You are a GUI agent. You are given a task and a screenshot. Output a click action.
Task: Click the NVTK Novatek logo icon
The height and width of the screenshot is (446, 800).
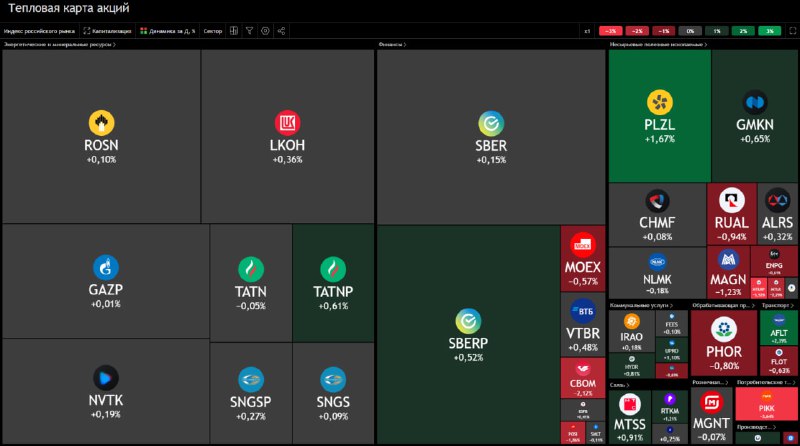click(x=106, y=378)
